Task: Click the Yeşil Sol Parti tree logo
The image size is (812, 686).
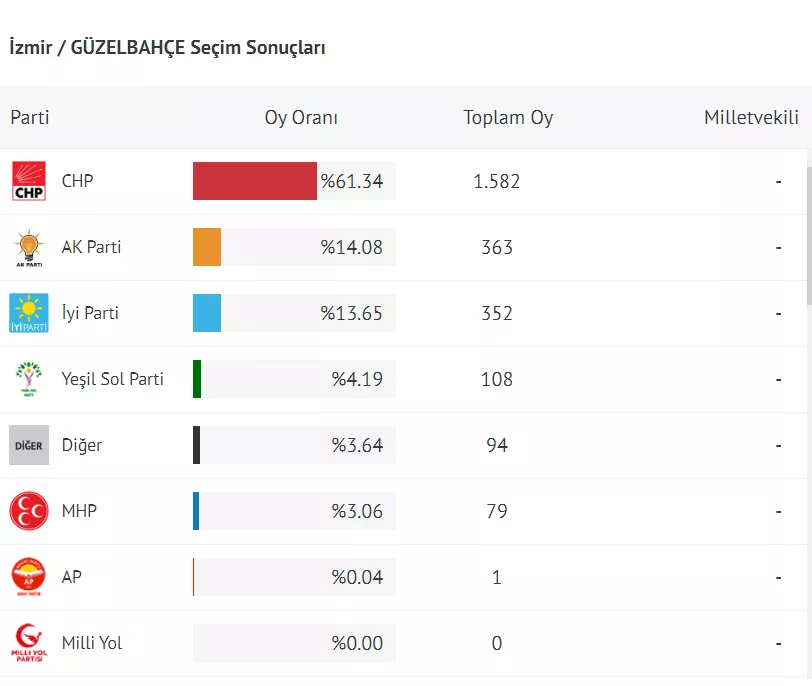Action: click(29, 379)
